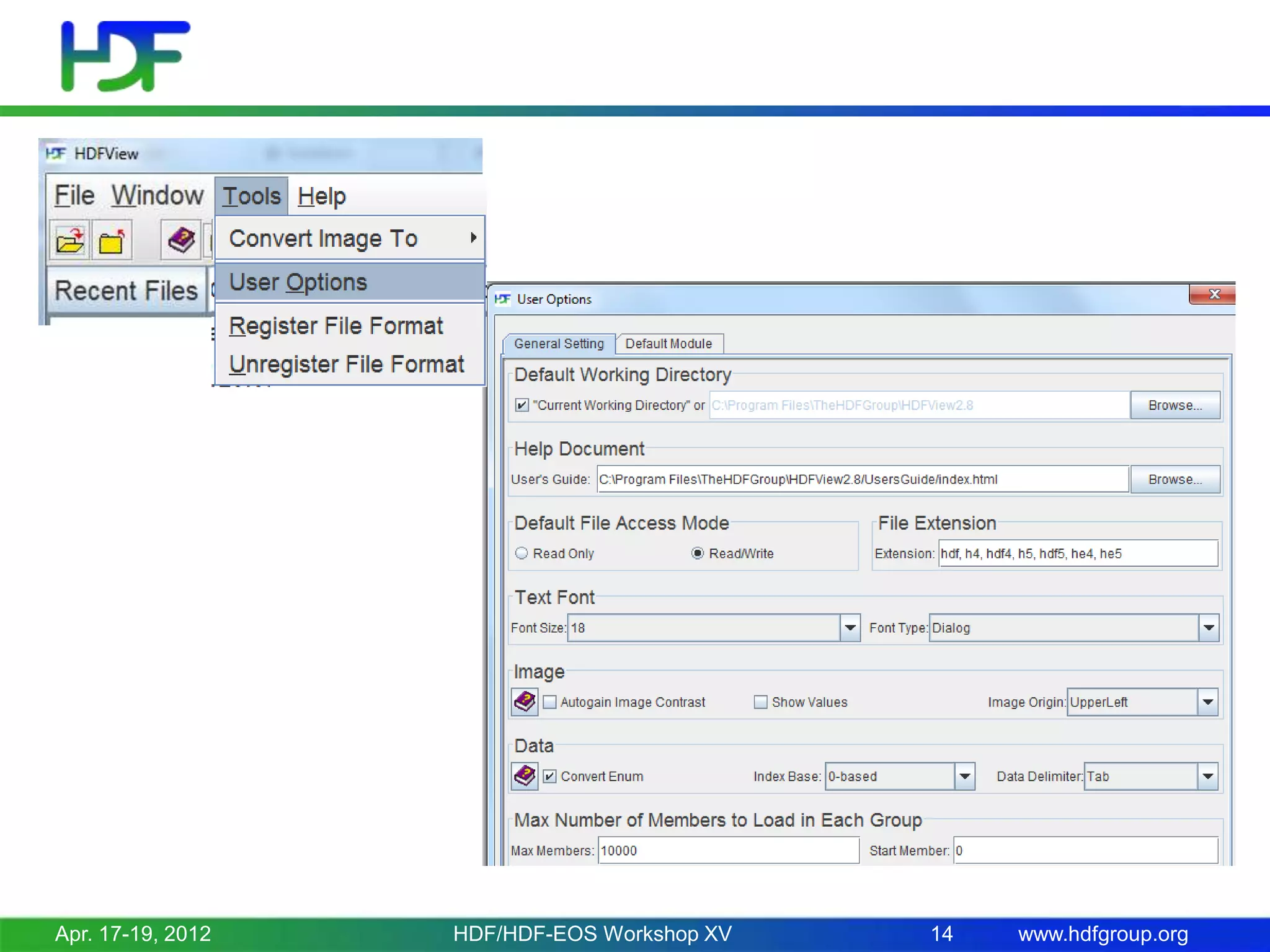Close the User Options dialog
This screenshot has height=952, width=1270.
point(1213,294)
